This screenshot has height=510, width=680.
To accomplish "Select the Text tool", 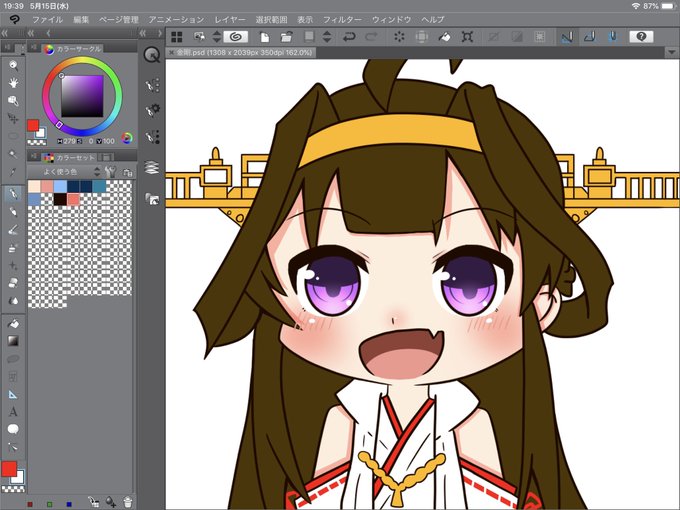I will coord(13,412).
